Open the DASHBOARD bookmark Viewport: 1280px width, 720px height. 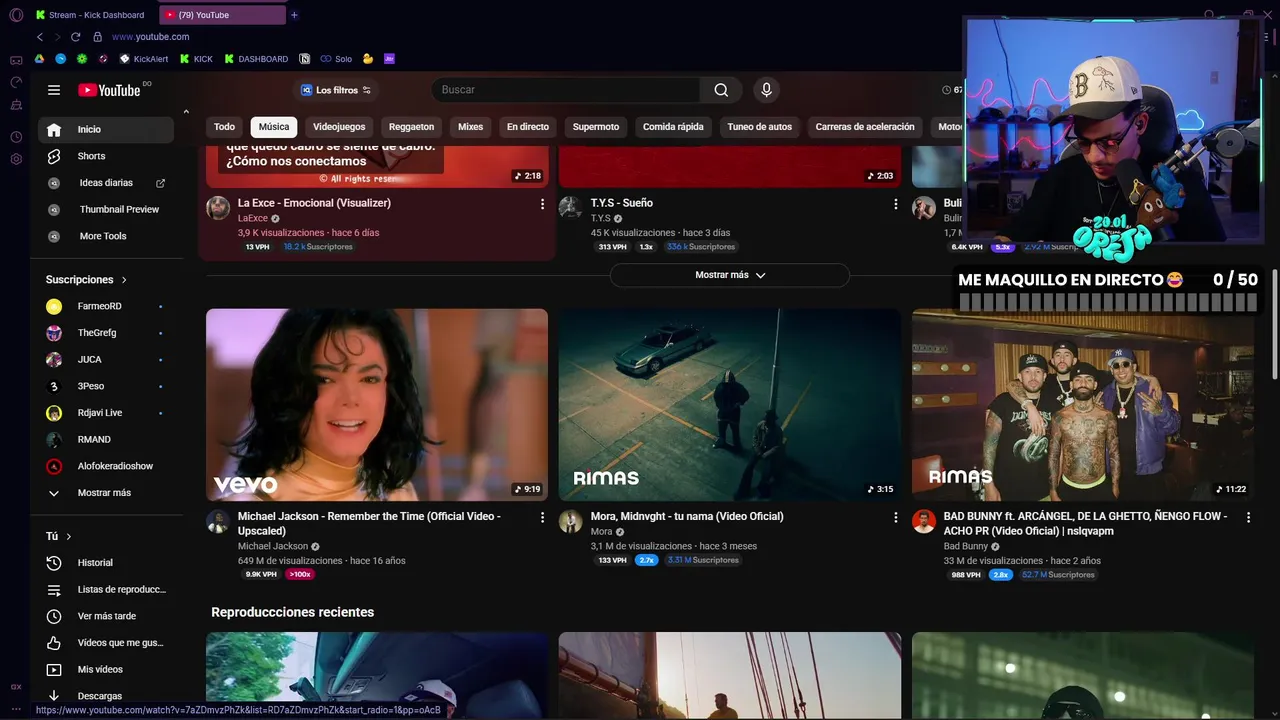256,59
